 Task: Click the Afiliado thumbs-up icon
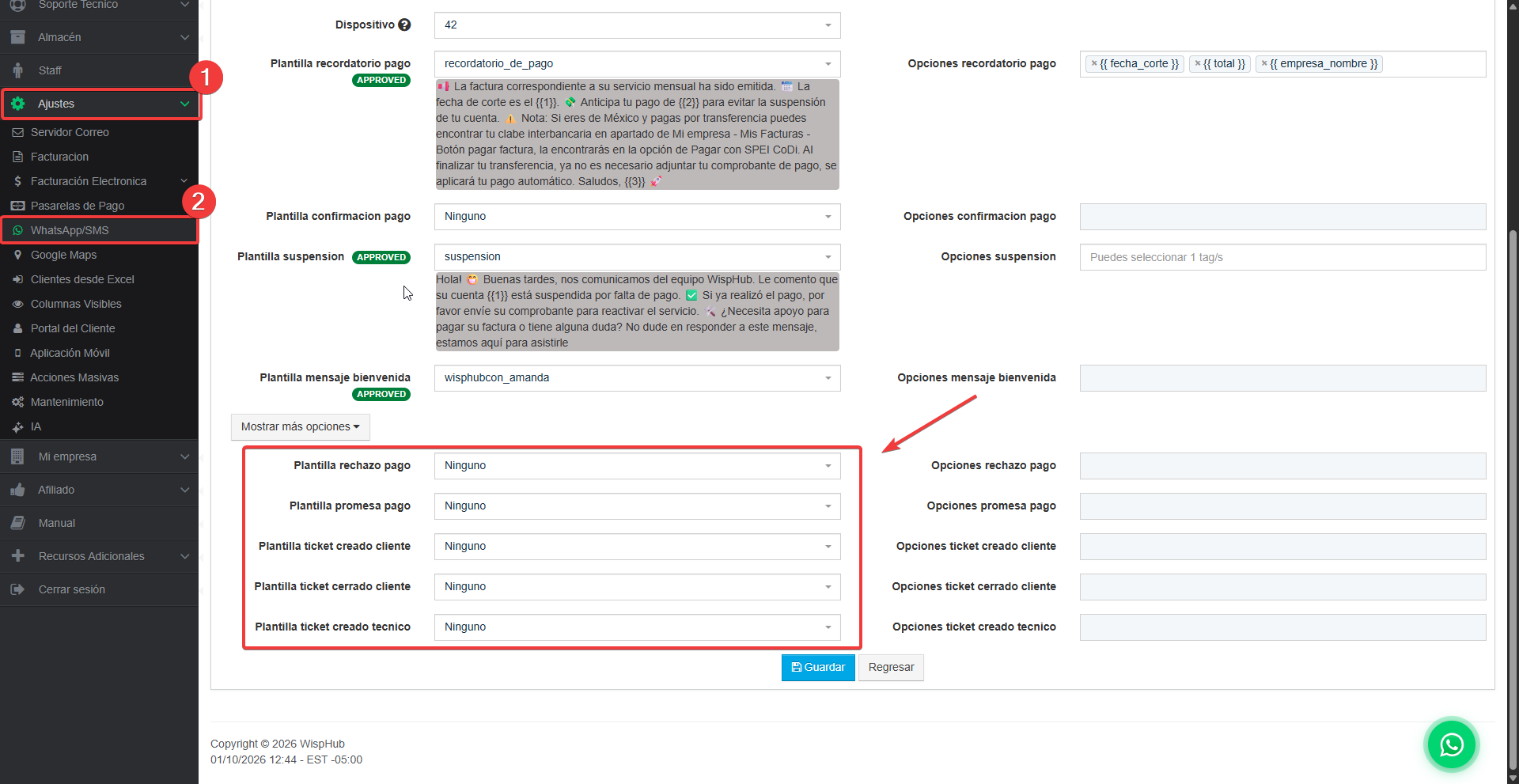click(x=17, y=490)
